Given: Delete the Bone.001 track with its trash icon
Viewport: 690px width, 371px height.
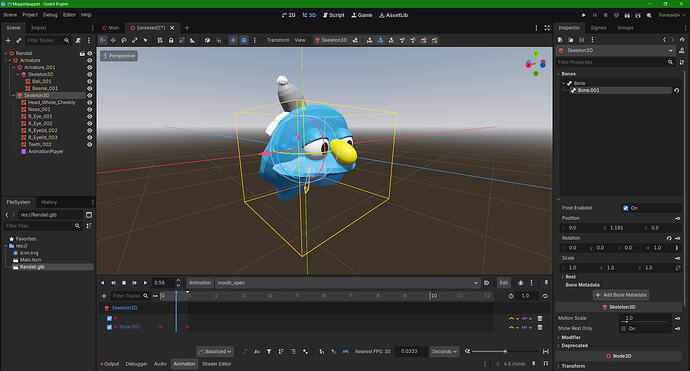Looking at the screenshot, I should coord(540,327).
